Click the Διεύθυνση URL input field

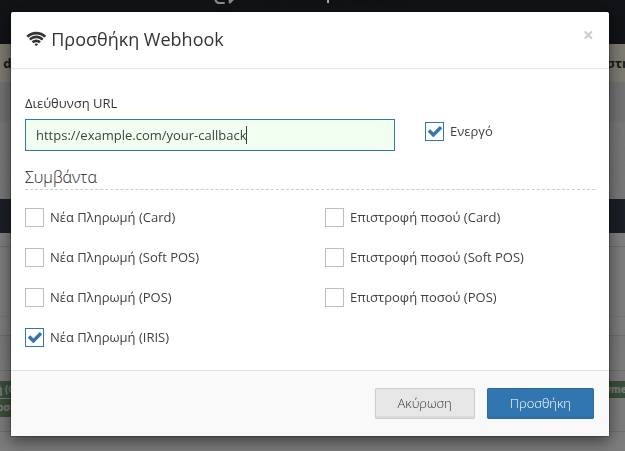tap(210, 135)
